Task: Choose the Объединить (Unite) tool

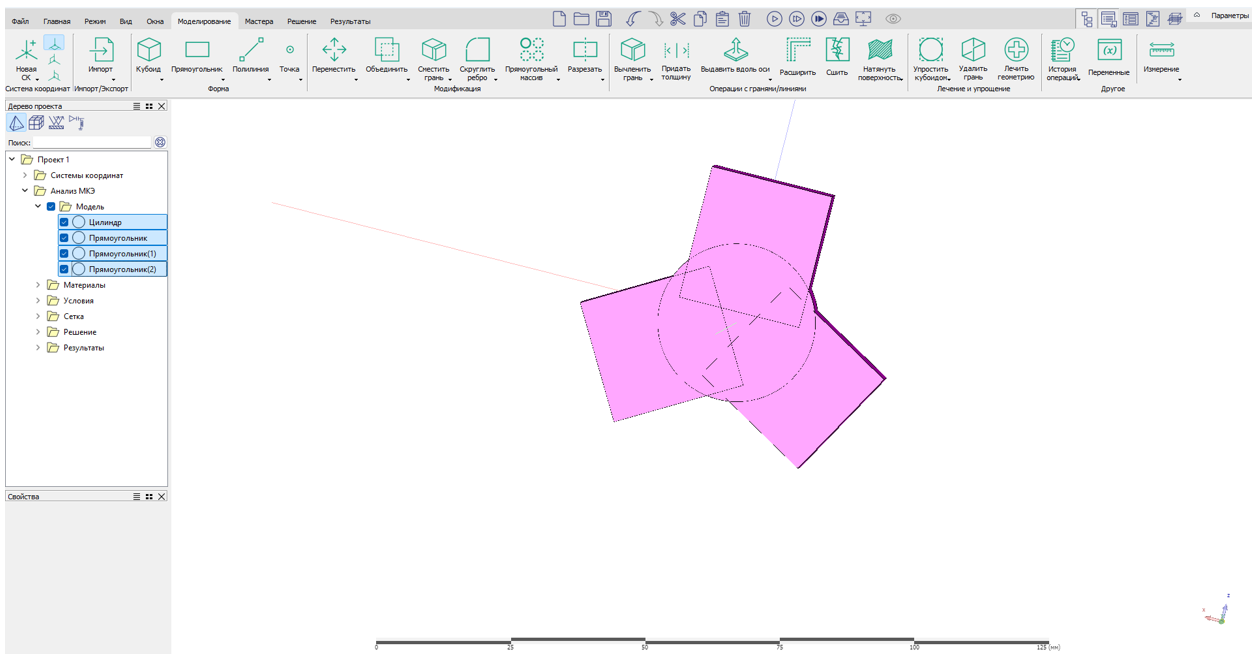Action: tap(386, 50)
